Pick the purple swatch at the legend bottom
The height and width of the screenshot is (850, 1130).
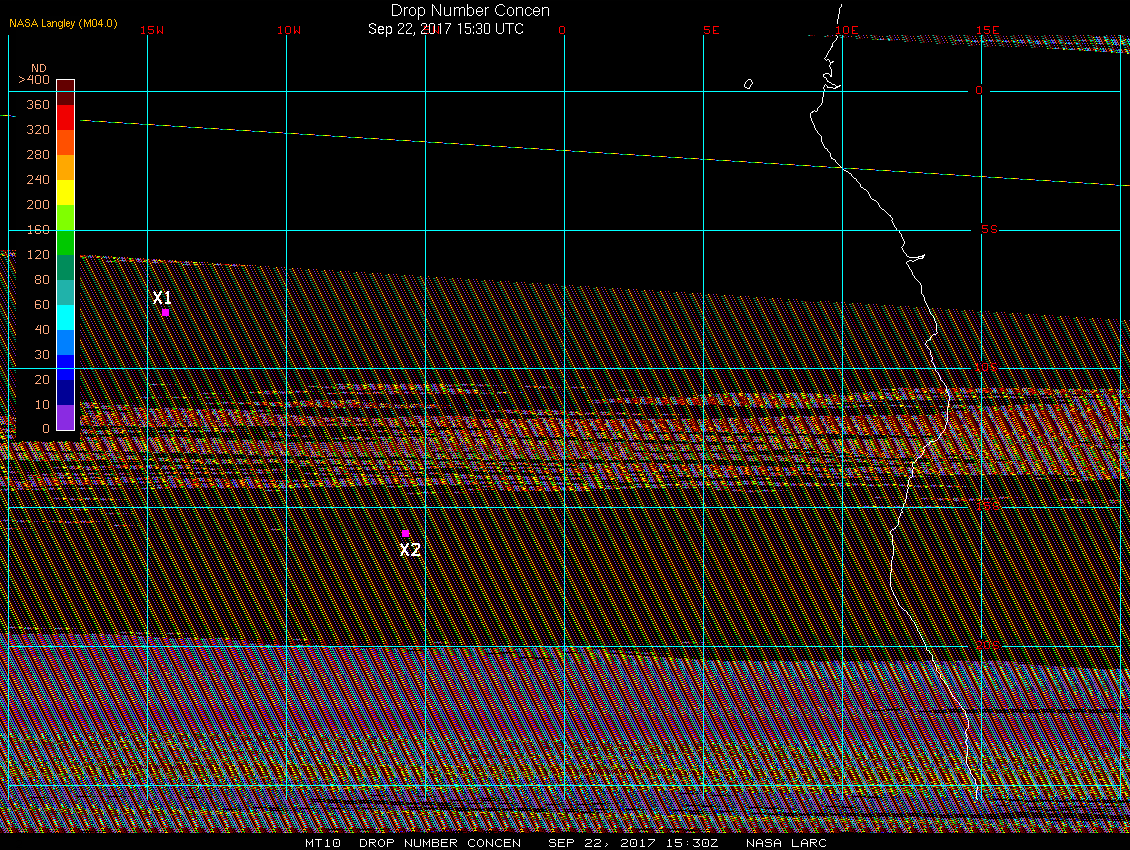[x=65, y=417]
